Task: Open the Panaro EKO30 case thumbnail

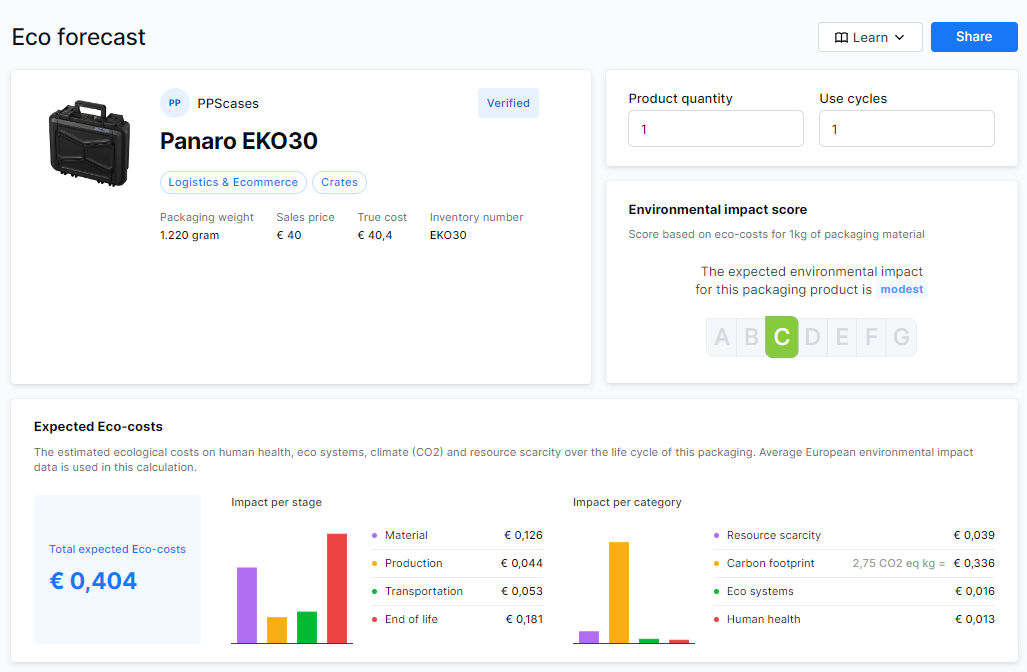Action: 90,143
